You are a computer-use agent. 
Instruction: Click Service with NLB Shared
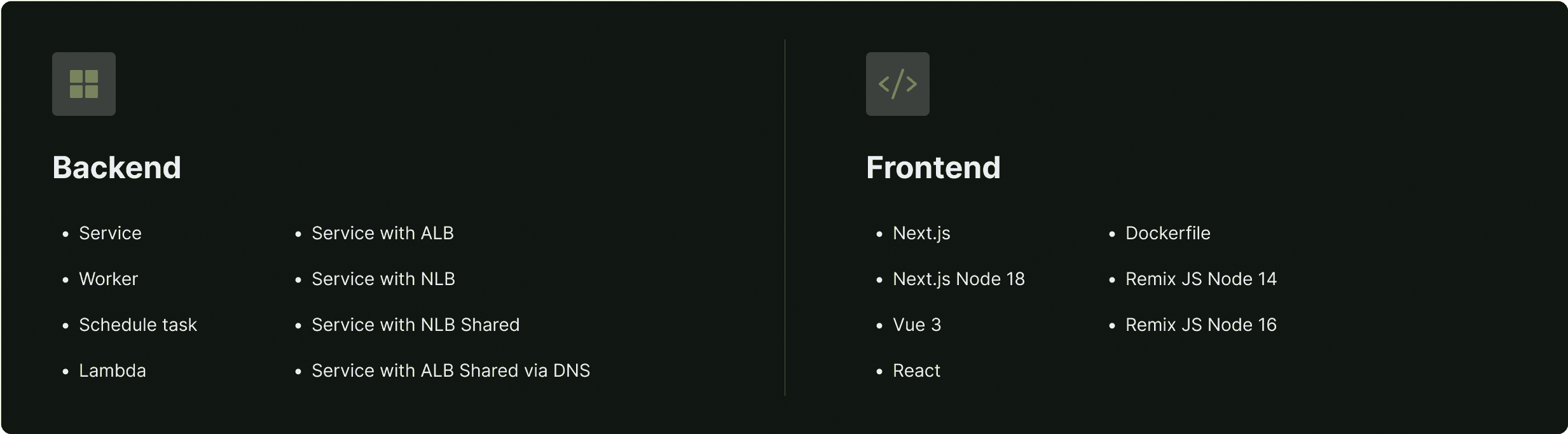tap(415, 325)
